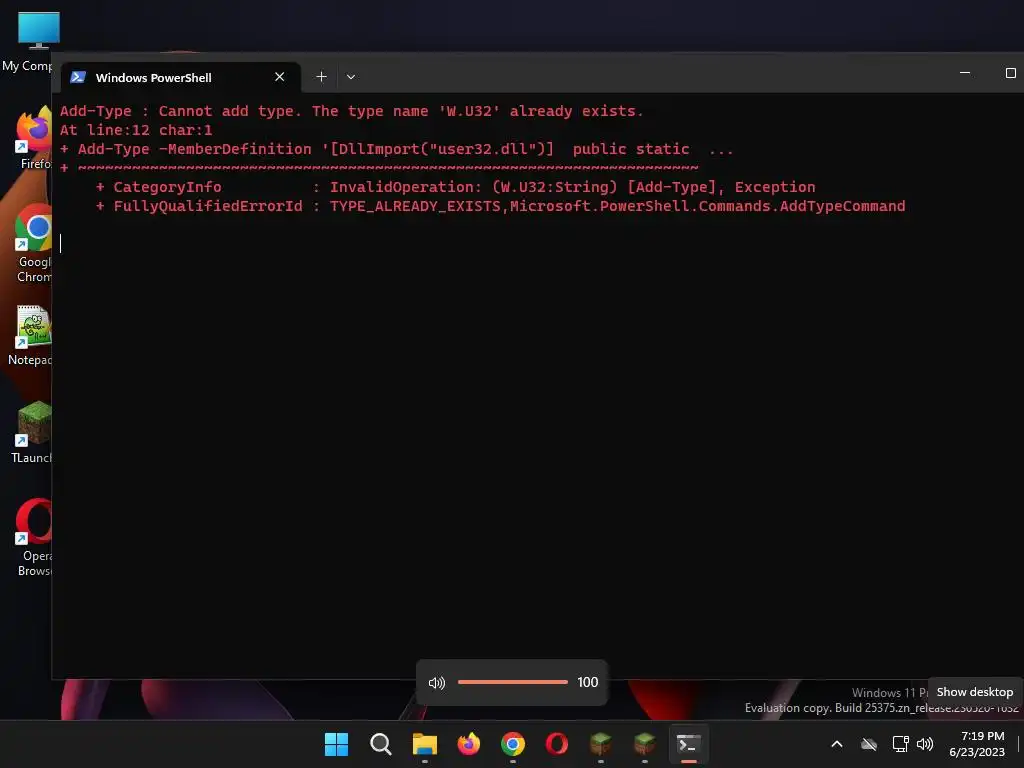Click the volume flyout slider track
The image size is (1024, 768).
(x=513, y=682)
